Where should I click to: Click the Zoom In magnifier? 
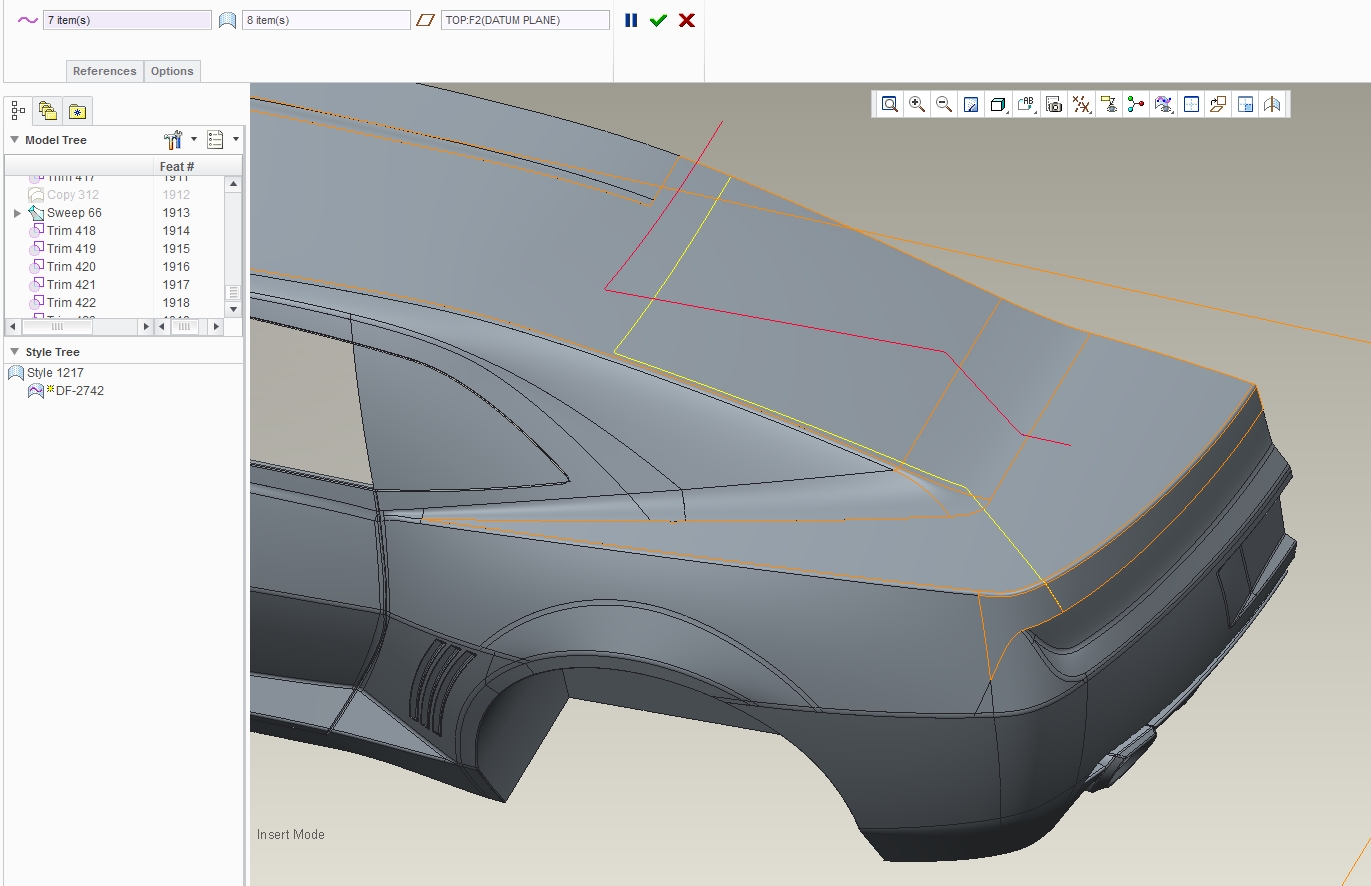coord(916,104)
